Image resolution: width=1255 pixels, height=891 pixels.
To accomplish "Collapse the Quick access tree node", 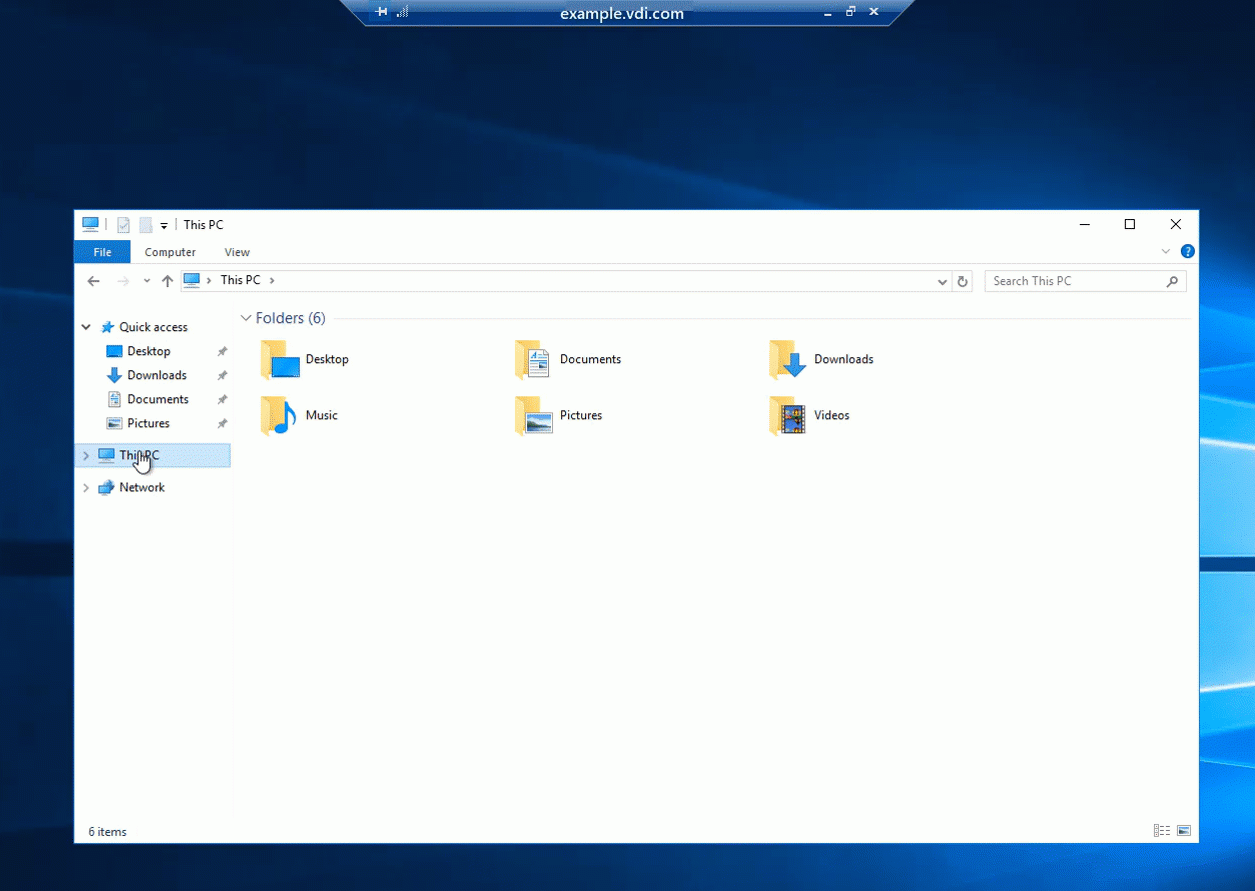I will click(86, 327).
